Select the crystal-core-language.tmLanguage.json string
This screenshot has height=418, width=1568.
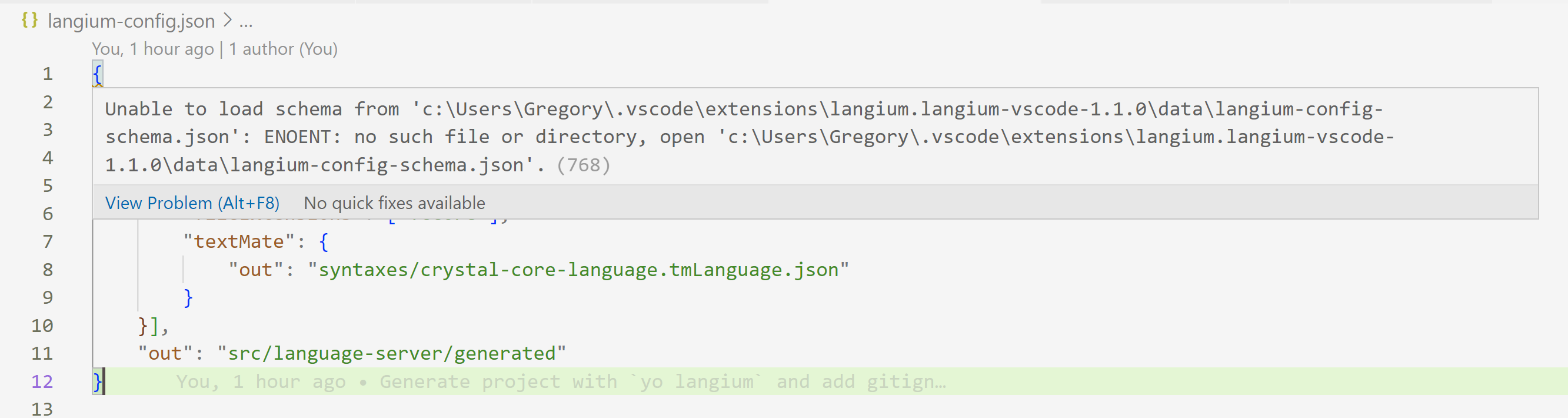[578, 269]
